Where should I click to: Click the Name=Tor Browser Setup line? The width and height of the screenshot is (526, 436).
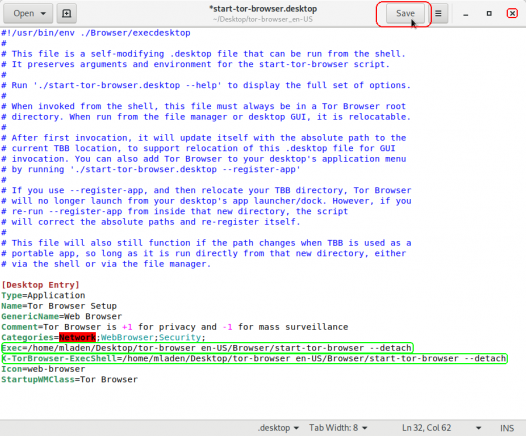pyautogui.click(x=59, y=306)
